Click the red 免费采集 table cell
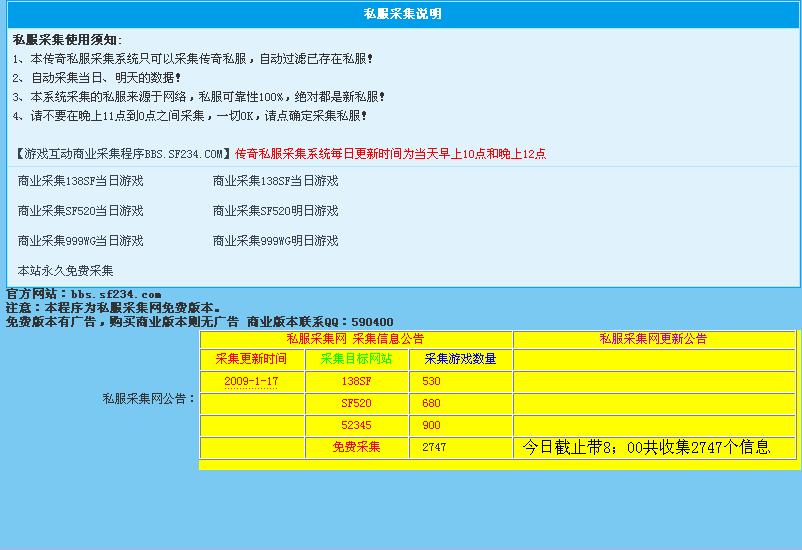Image resolution: width=802 pixels, height=550 pixels. tap(356, 447)
